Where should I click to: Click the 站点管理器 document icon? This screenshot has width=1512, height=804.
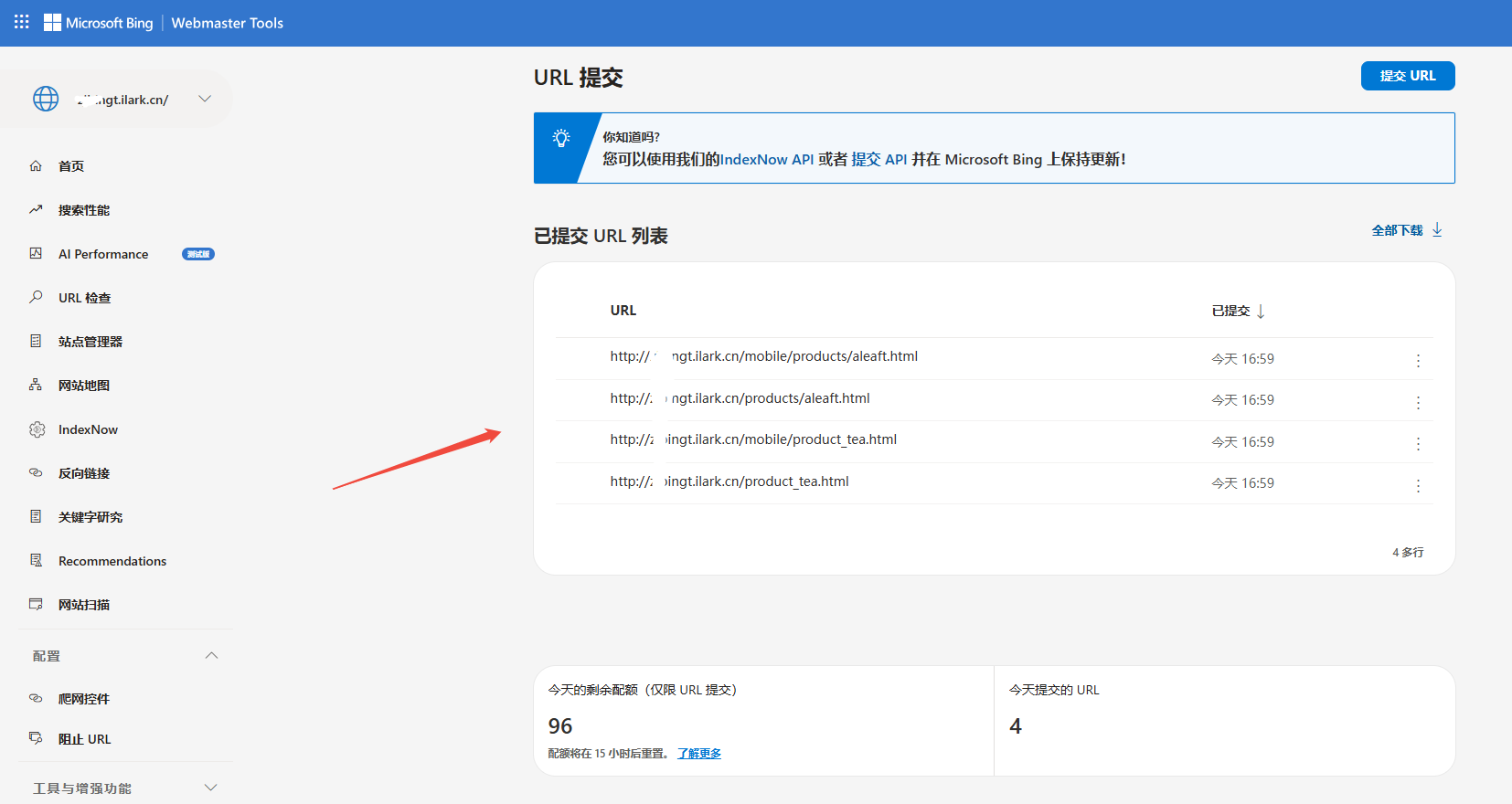coord(36,341)
